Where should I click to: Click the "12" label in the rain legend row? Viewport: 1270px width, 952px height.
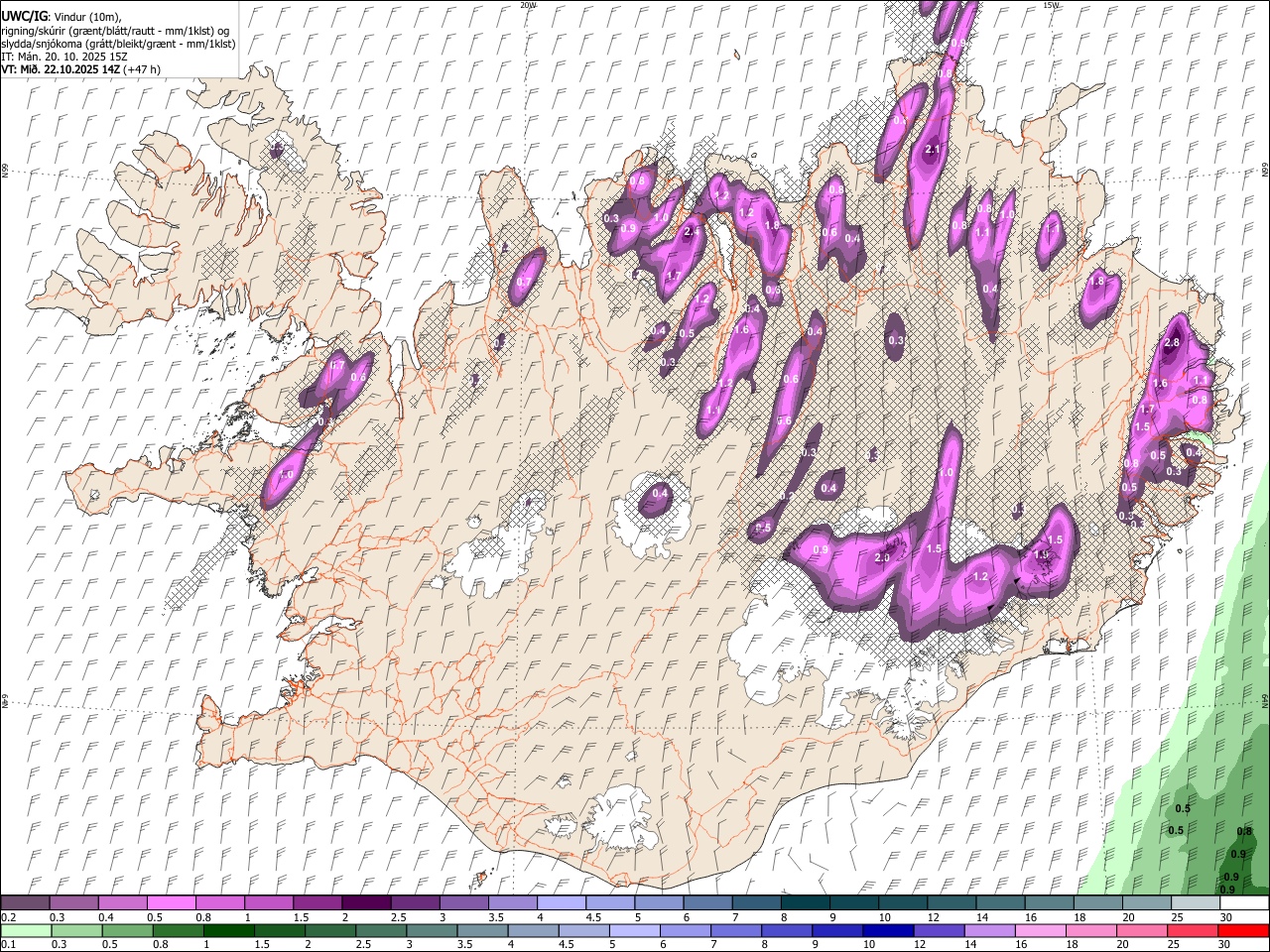pyautogui.click(x=920, y=945)
